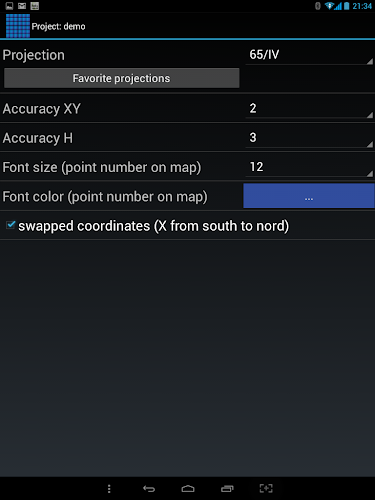Open the Projection dropdown showing 65/IV
The height and width of the screenshot is (500, 375).
pyautogui.click(x=309, y=55)
